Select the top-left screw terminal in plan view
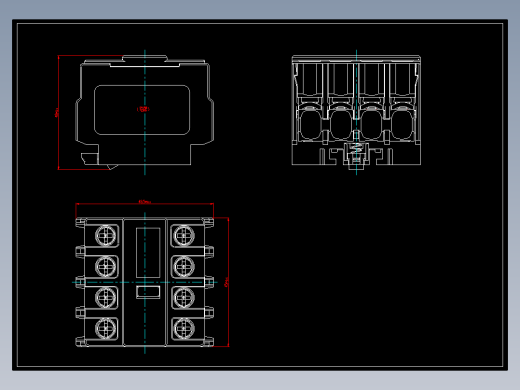 [x=106, y=236]
